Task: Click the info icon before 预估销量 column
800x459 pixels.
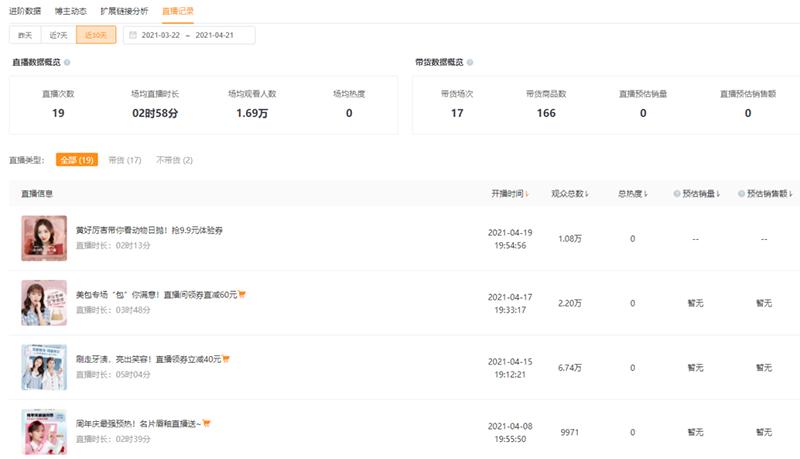Action: [x=677, y=193]
